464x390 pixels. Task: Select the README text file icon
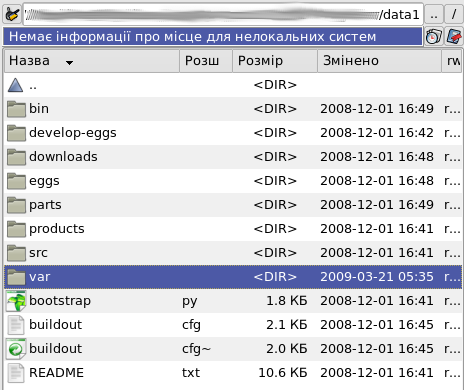click(16, 373)
